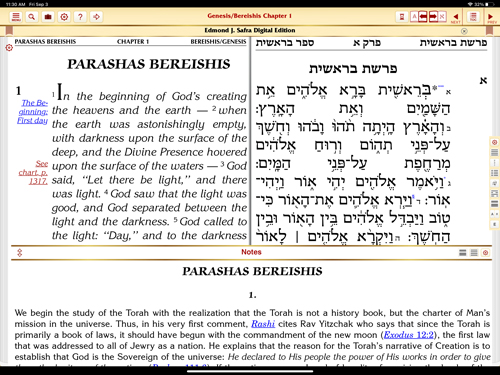Open 'See chart, p. 1317' link
Screen dimensions: 500x375
pyautogui.click(x=33, y=172)
